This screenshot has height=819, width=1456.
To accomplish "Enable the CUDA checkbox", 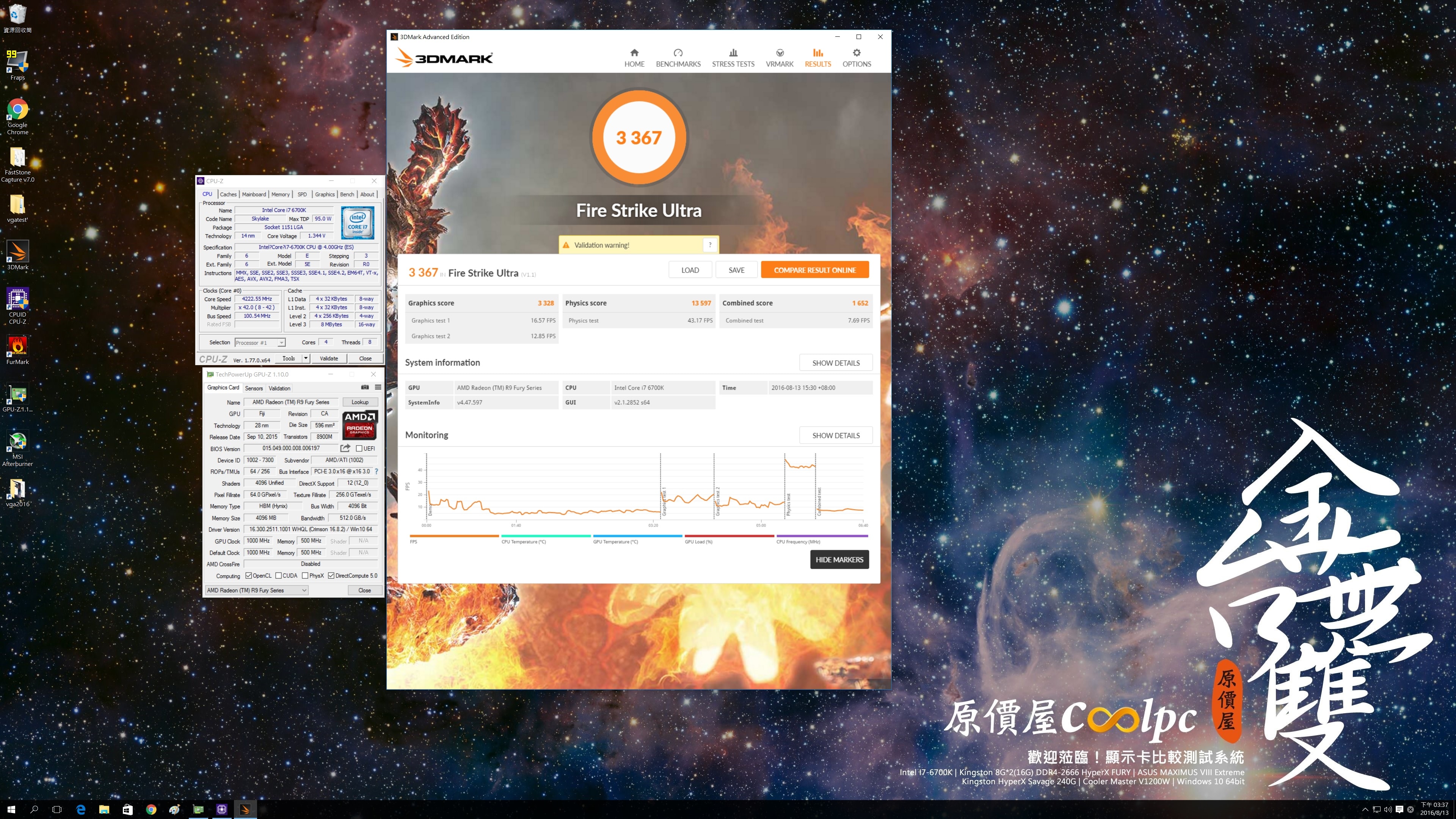I will point(279,576).
